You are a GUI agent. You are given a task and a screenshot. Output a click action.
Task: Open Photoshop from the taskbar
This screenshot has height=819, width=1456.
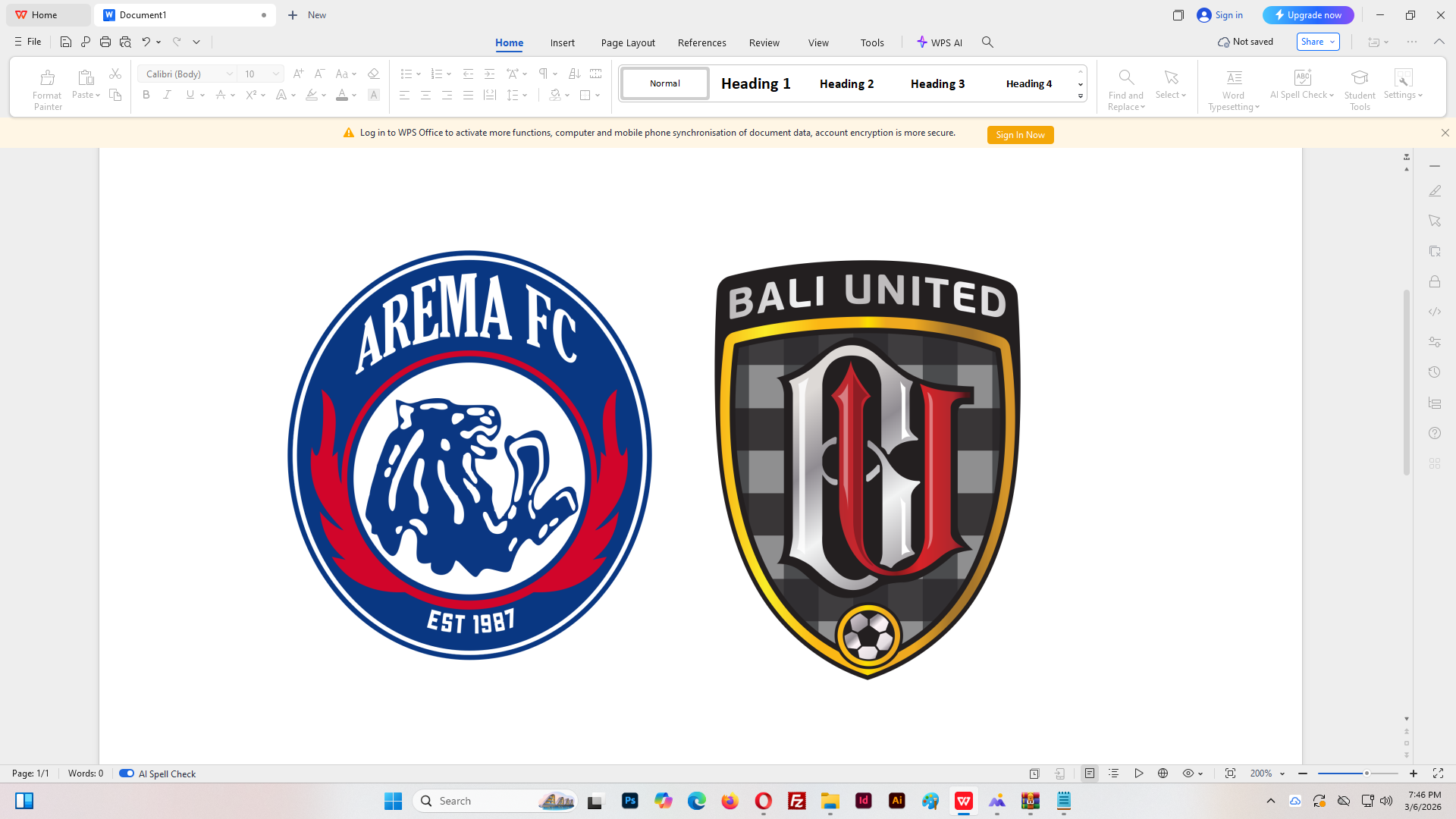(629, 801)
